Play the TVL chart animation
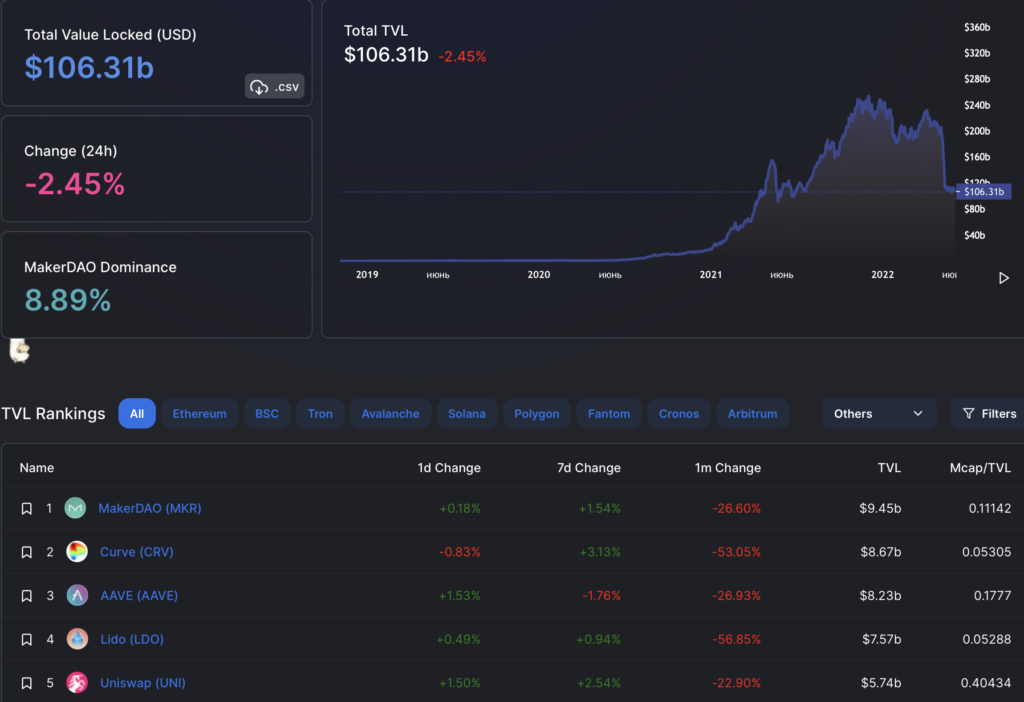This screenshot has width=1024, height=702. [x=1004, y=278]
